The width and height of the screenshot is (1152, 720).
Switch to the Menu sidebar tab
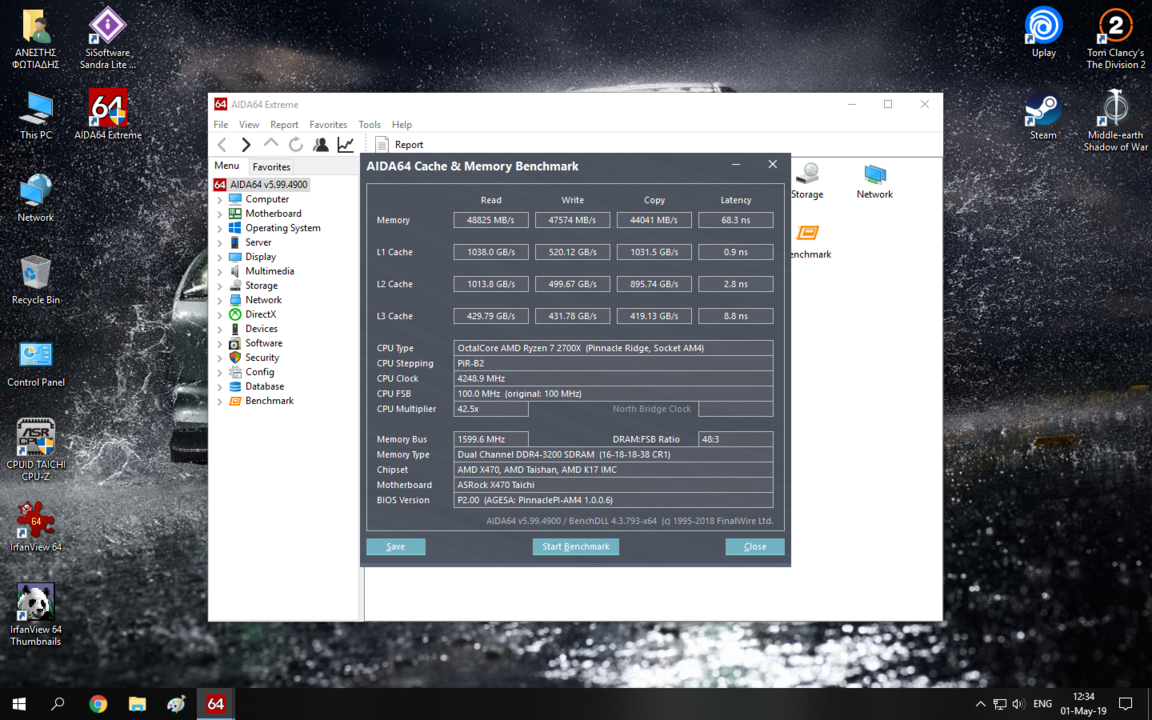tap(227, 166)
